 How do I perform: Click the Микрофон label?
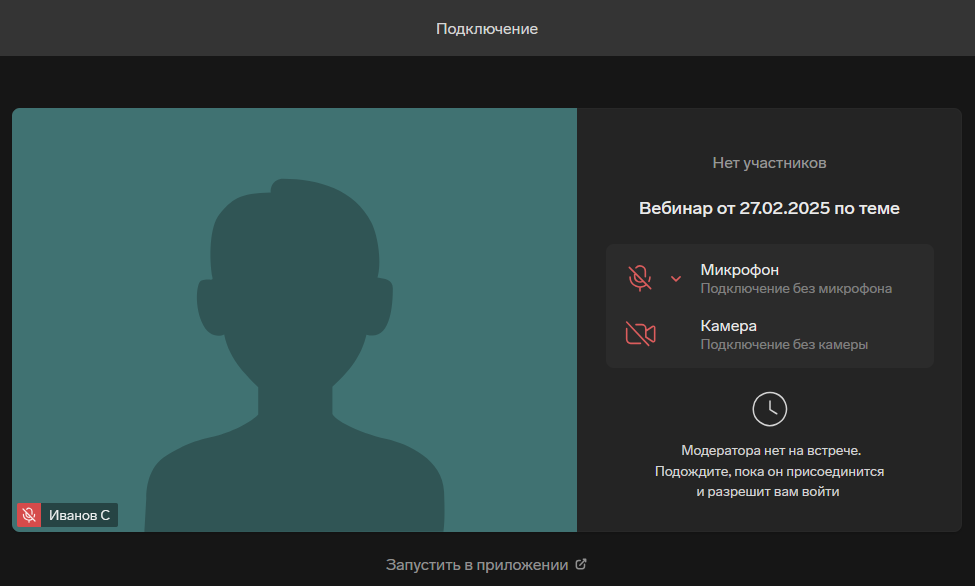click(739, 269)
